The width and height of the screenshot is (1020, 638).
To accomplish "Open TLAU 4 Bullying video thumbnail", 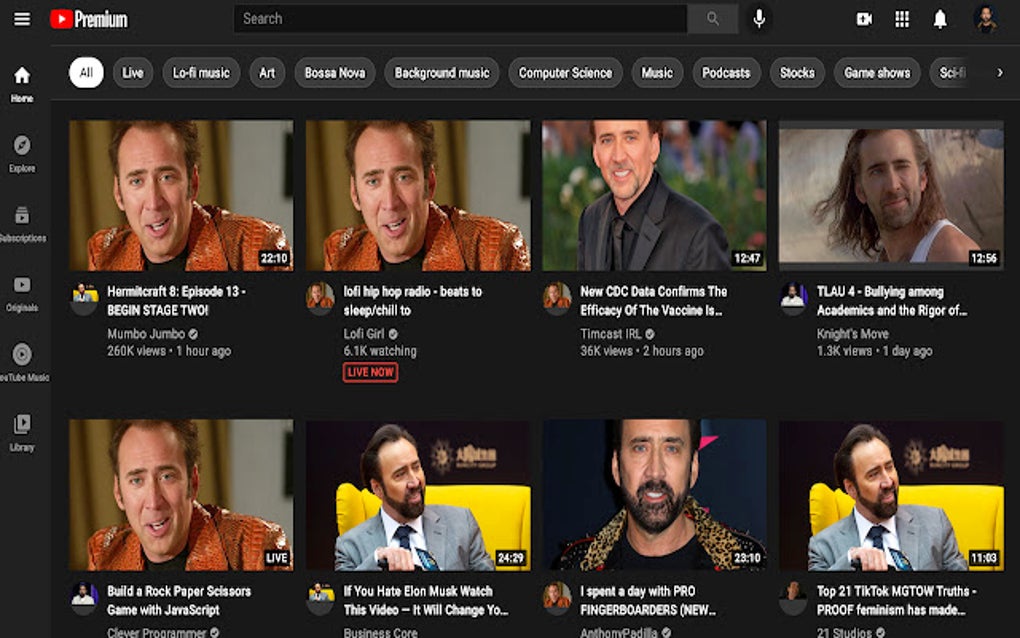I will click(x=891, y=195).
